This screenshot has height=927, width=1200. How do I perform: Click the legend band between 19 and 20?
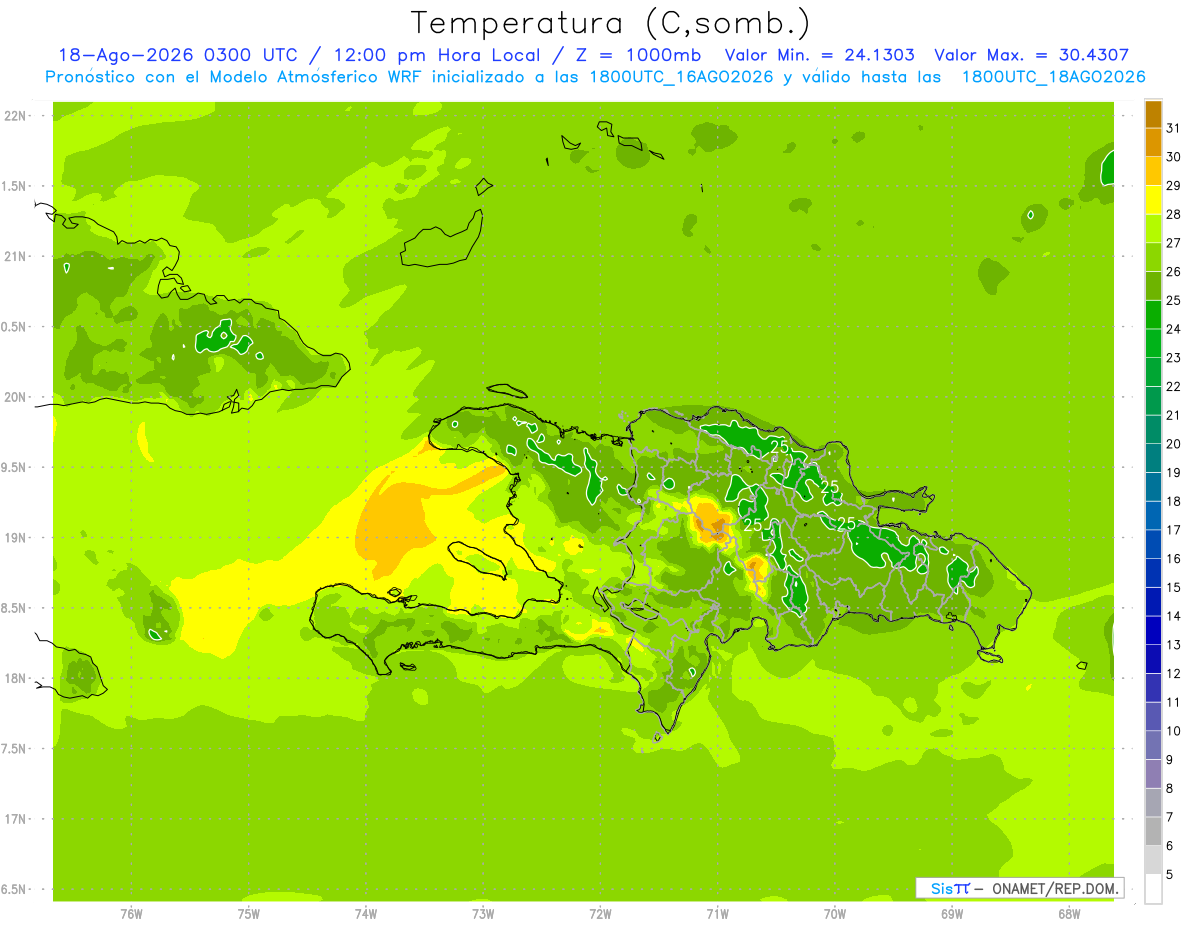pos(1153,458)
